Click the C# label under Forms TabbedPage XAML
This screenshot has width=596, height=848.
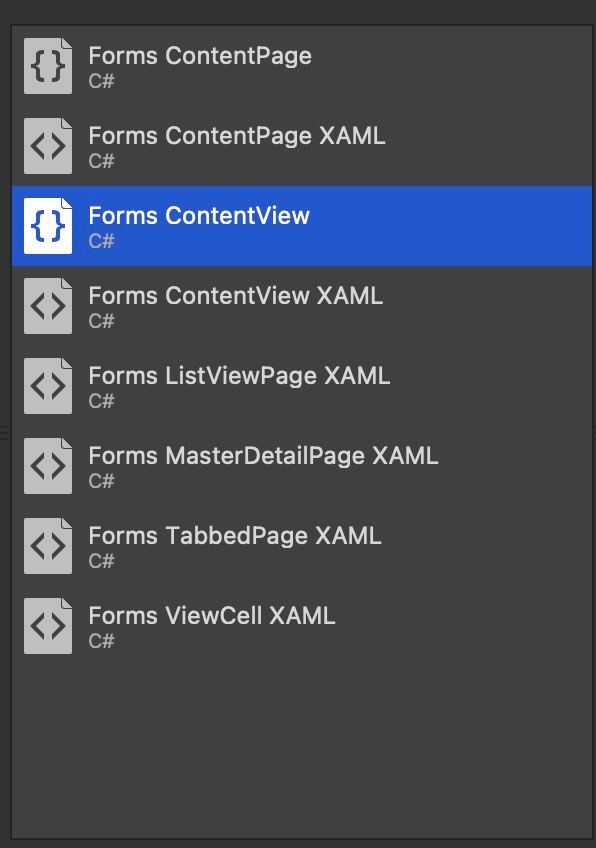click(101, 561)
